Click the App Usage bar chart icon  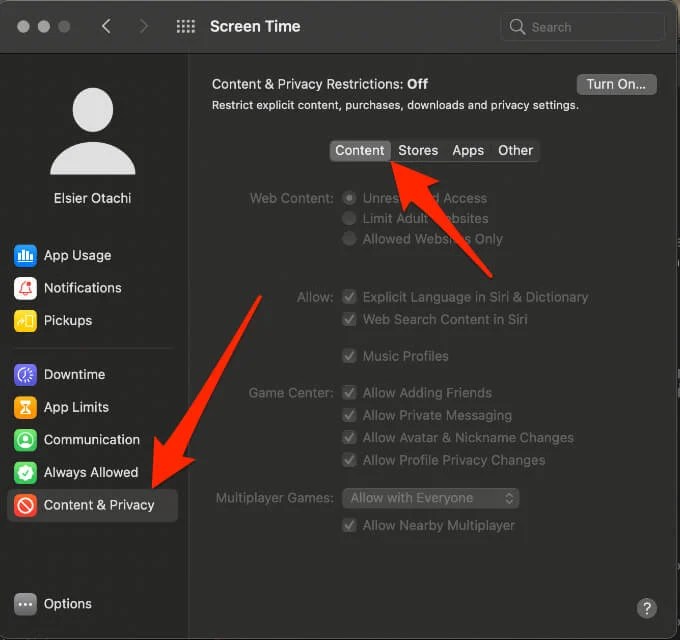click(25, 255)
